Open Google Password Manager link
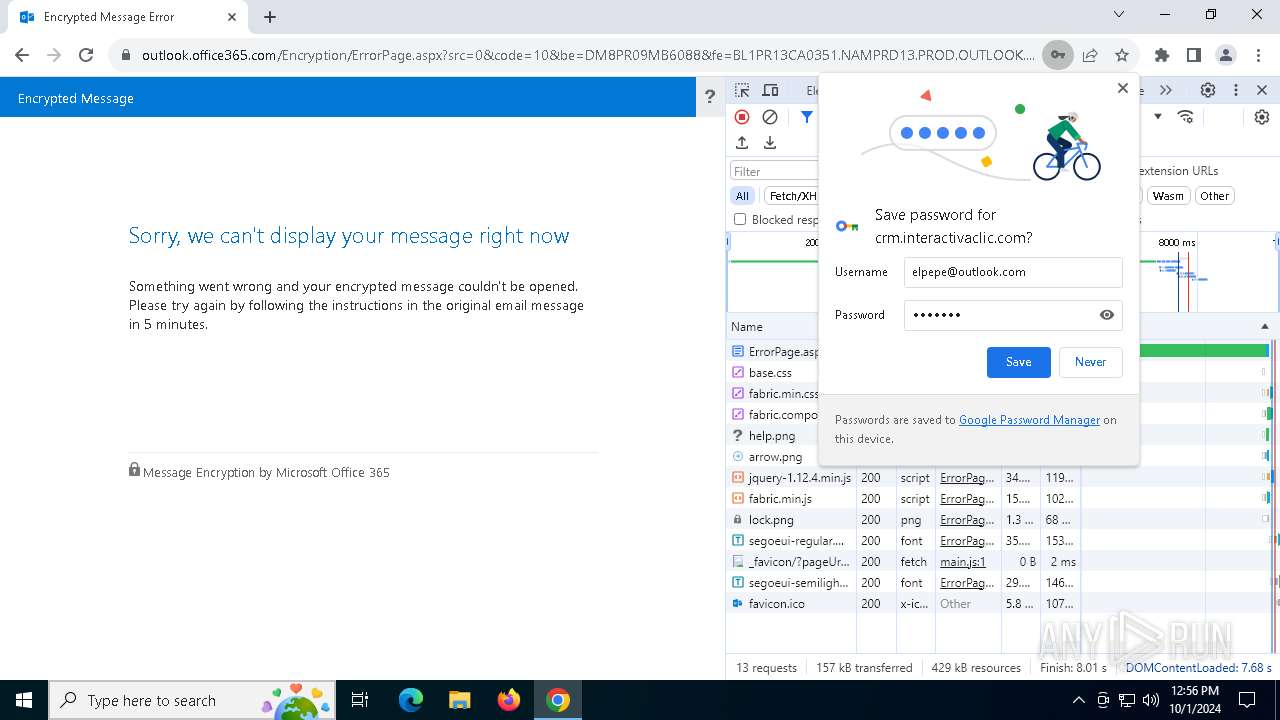 (1029, 420)
